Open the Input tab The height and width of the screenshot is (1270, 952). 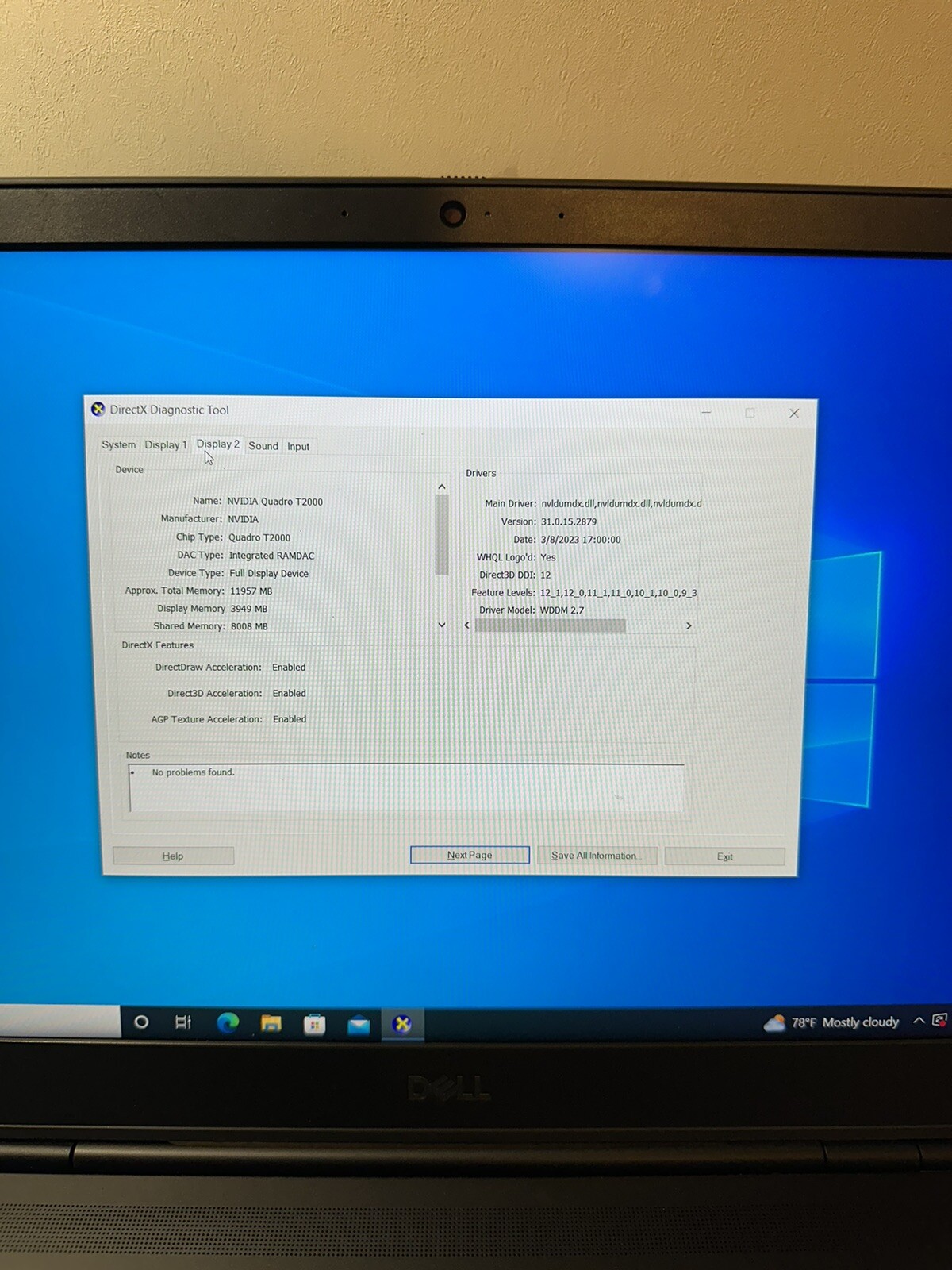(298, 447)
